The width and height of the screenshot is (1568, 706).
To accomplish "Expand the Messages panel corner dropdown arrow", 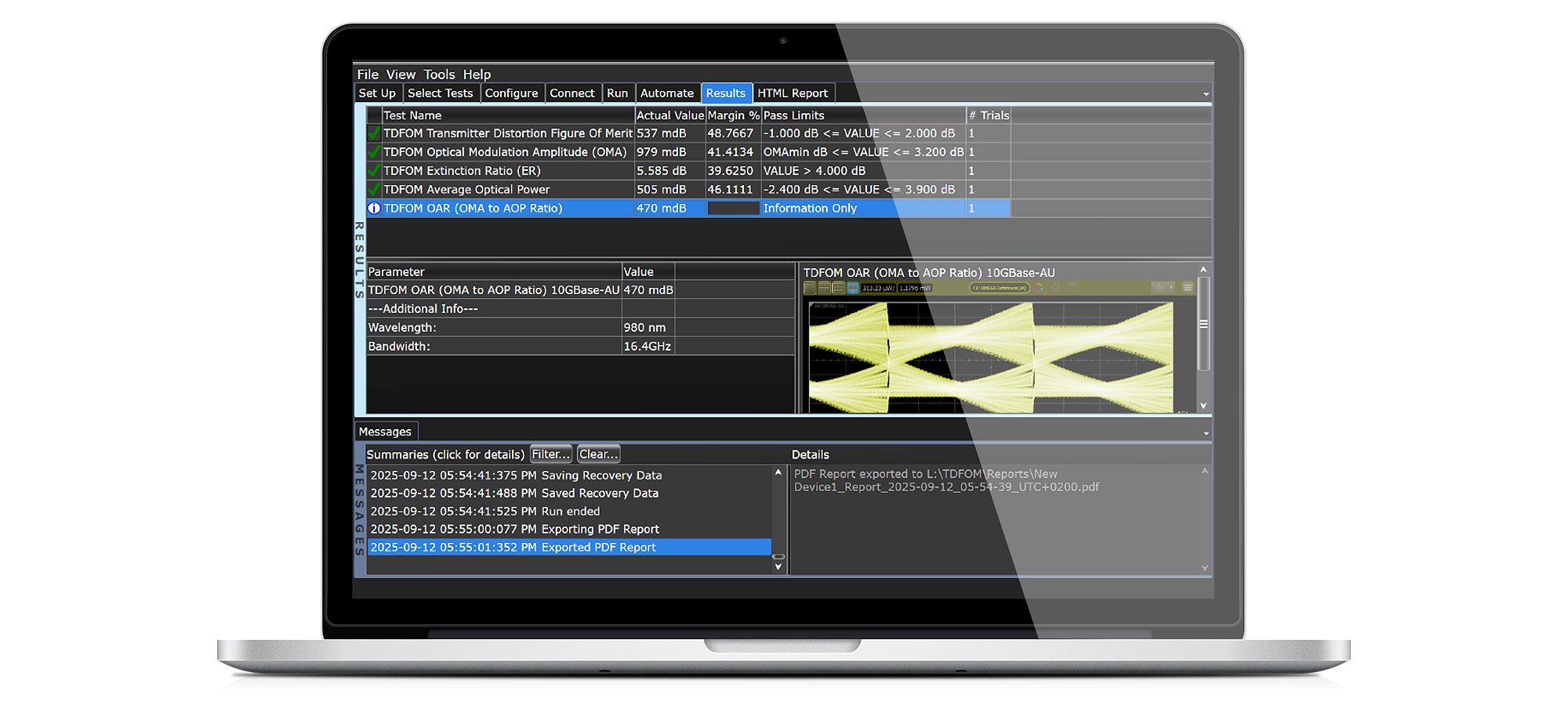I will click(1206, 434).
